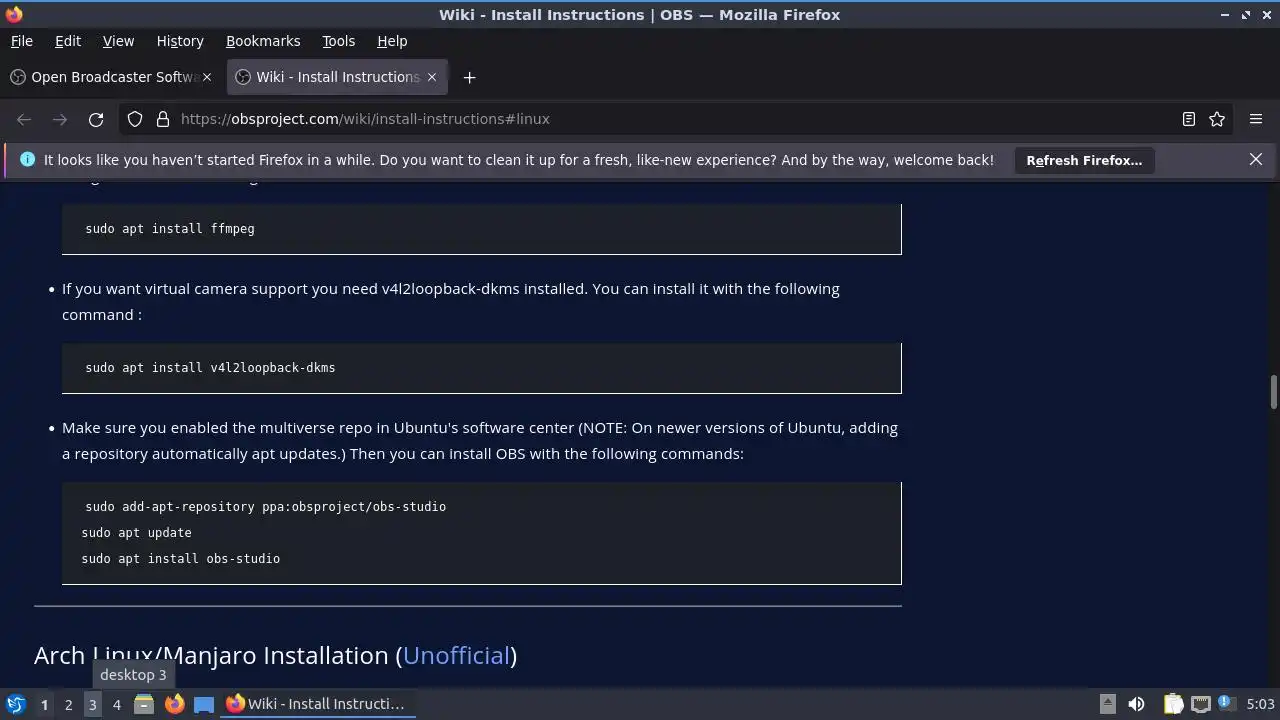
Task: Click the Refresh Firefox… button
Action: tap(1084, 160)
